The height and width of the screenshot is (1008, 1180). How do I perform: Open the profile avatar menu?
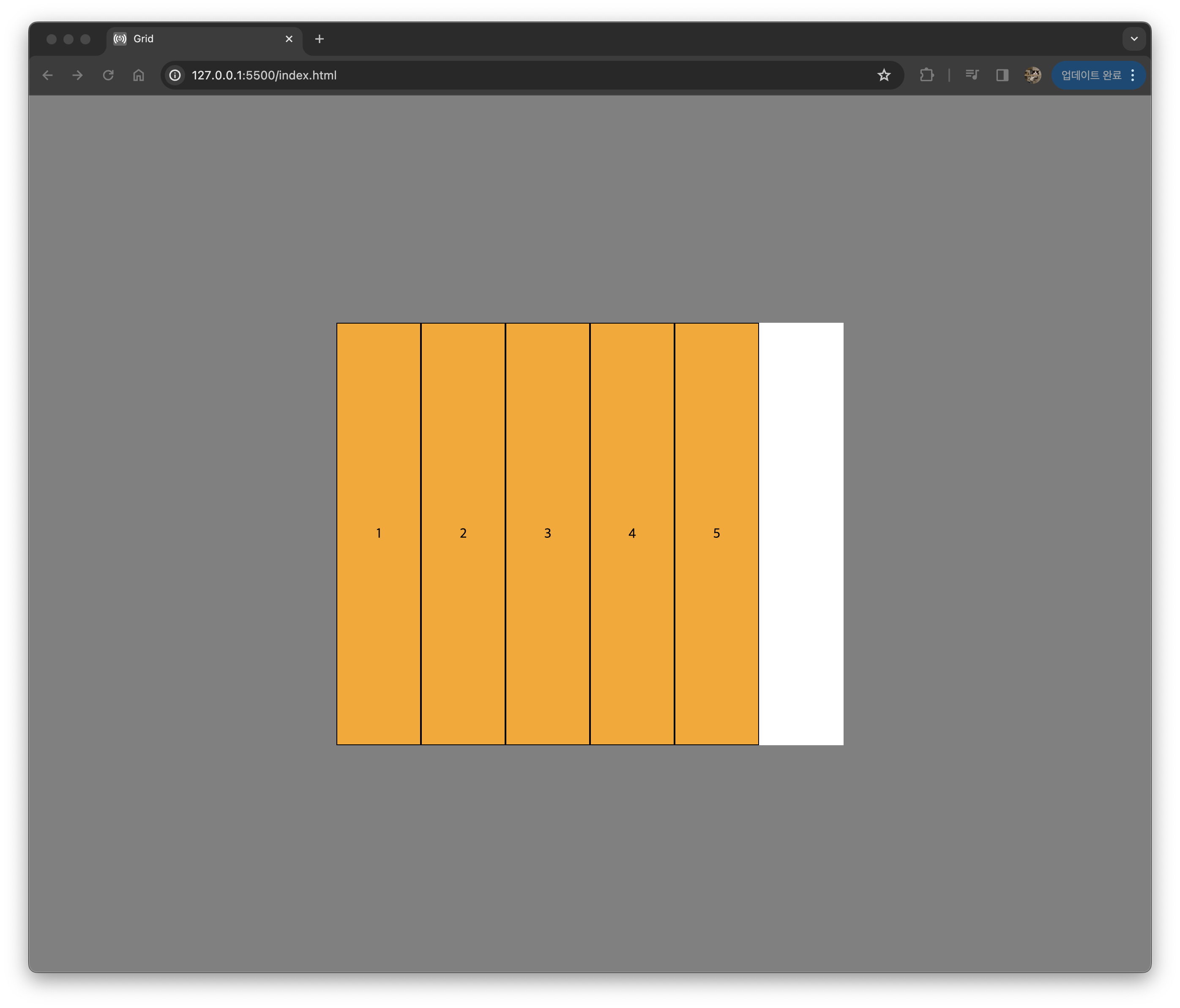(x=1032, y=75)
